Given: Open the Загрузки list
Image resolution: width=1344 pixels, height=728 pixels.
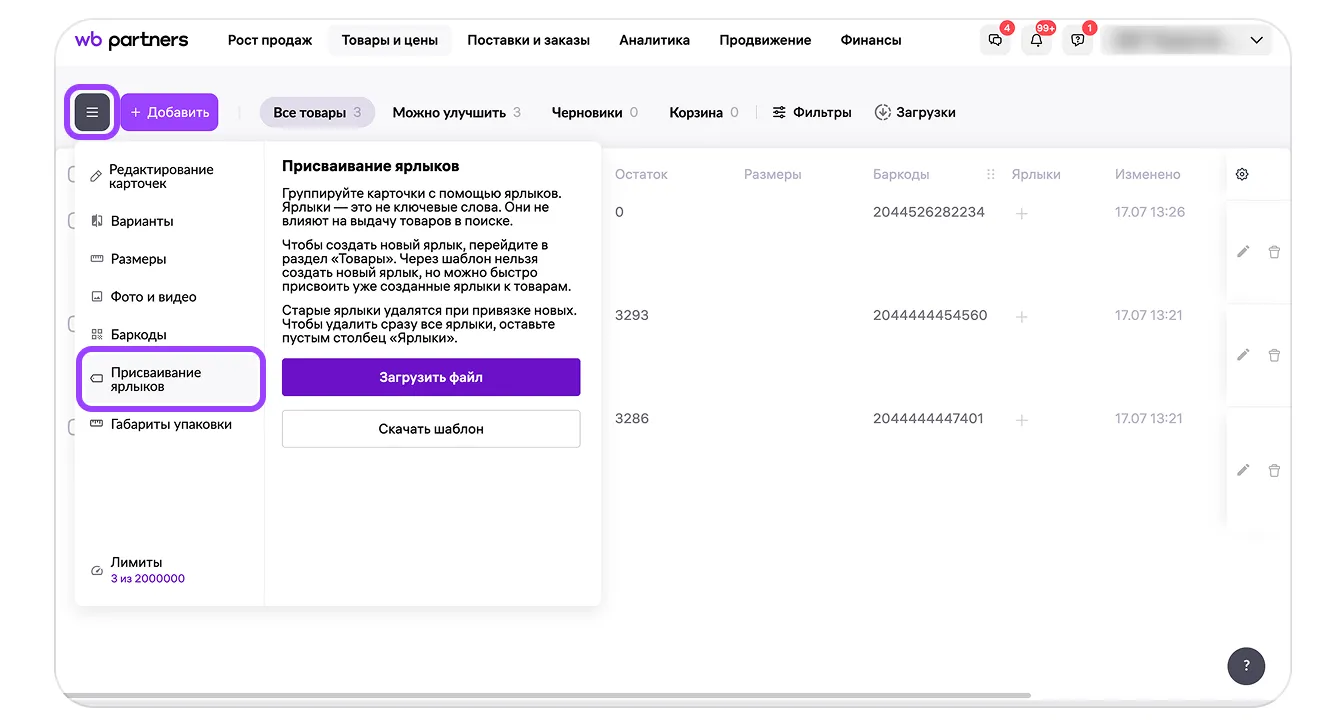Looking at the screenshot, I should pyautogui.click(x=915, y=113).
